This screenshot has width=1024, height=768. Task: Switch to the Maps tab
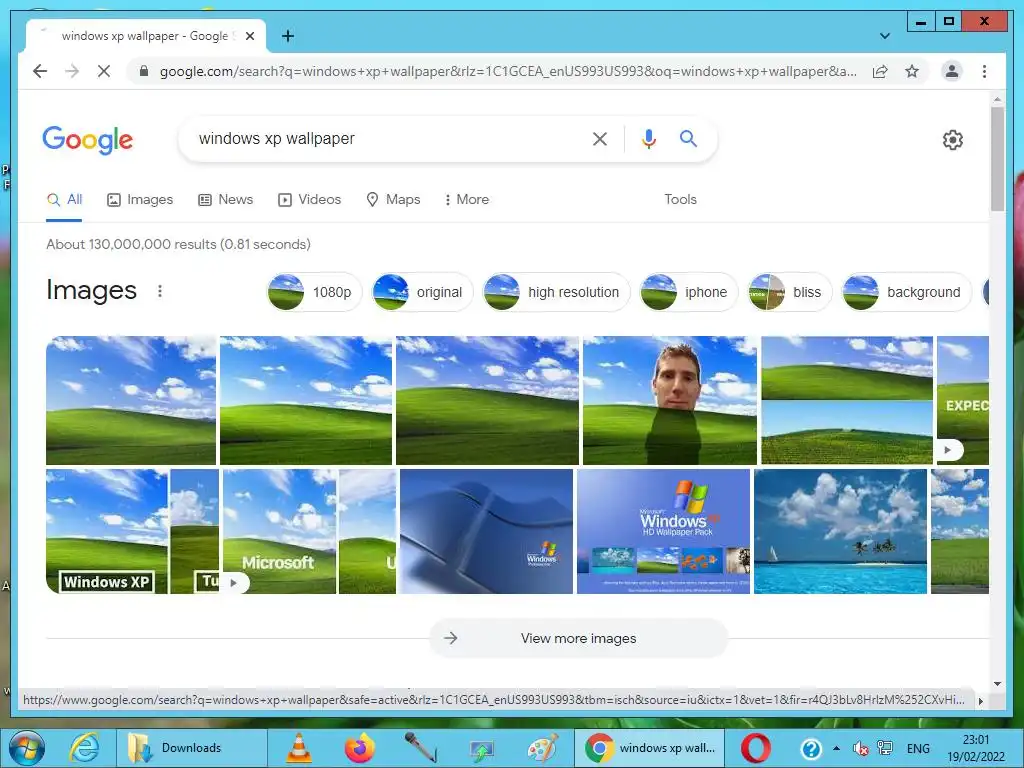(x=393, y=200)
